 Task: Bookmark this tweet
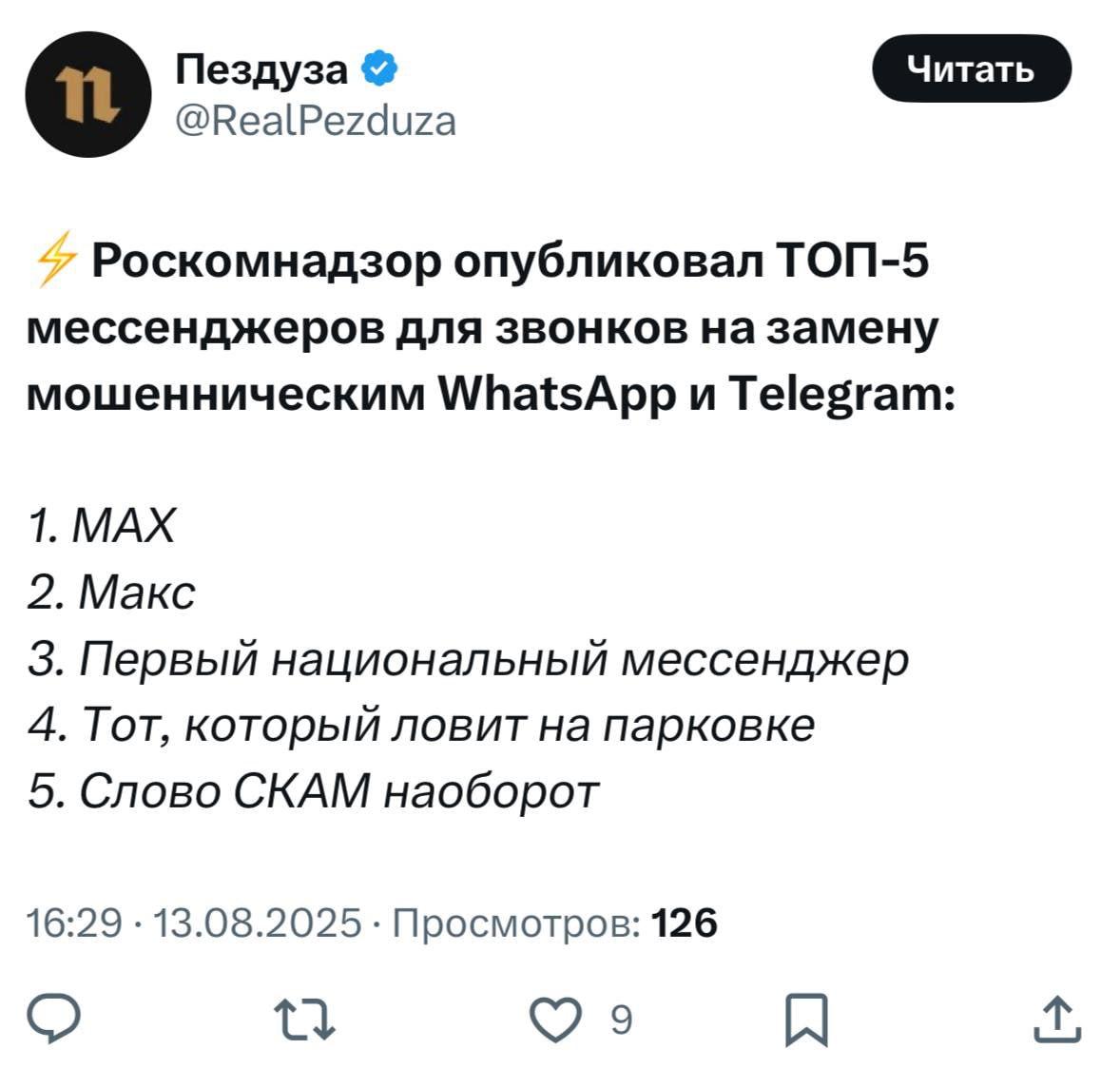(807, 1021)
